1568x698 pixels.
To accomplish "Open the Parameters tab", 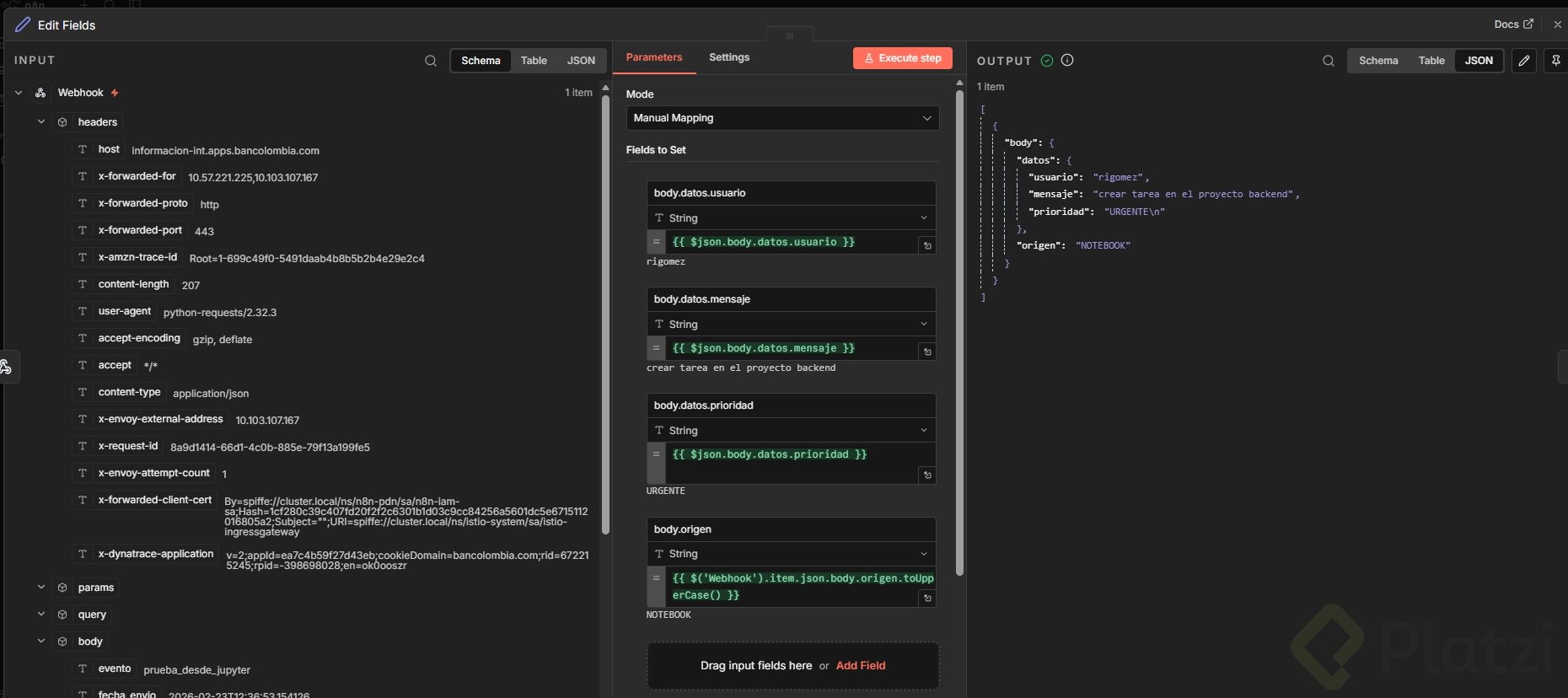I will tap(654, 57).
